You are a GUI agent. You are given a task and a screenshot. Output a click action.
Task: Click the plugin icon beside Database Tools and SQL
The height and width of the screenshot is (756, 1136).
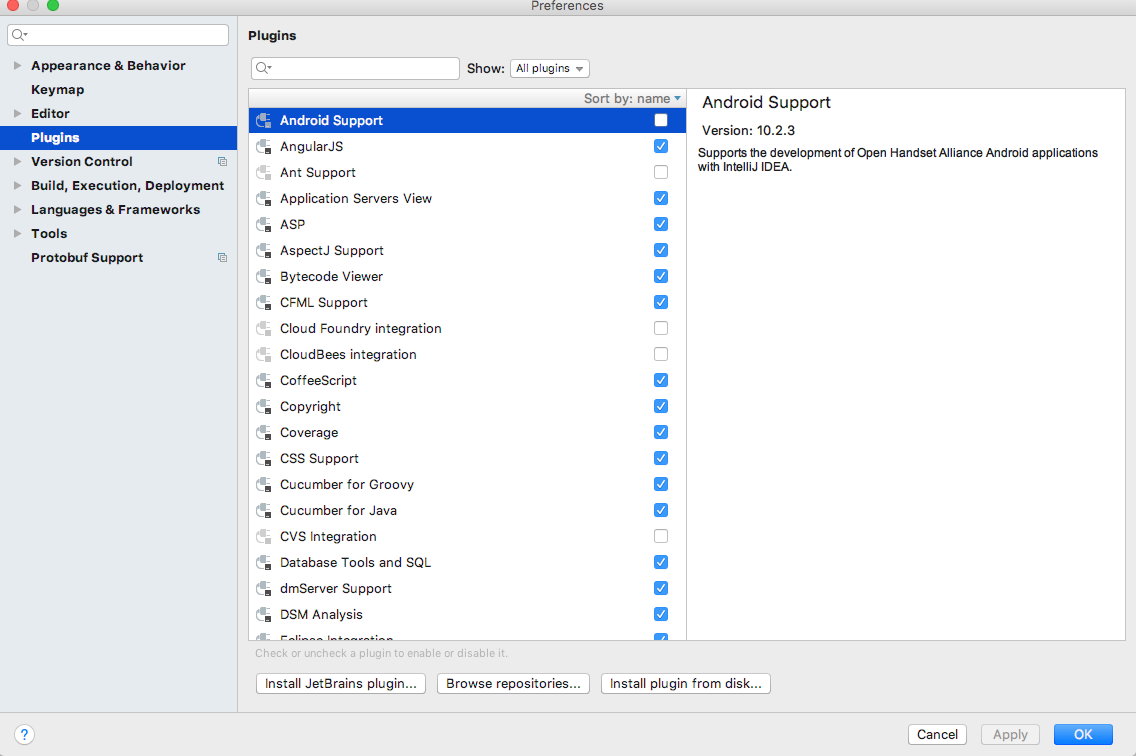pos(264,562)
